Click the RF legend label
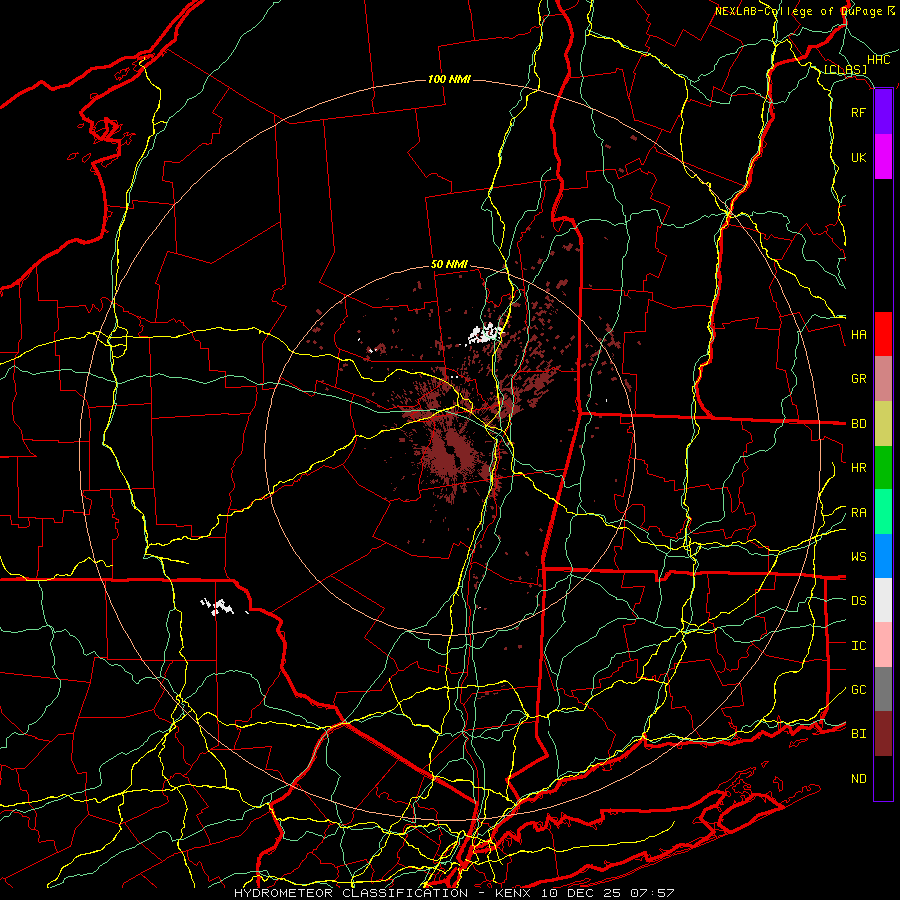This screenshot has height=900, width=900. [x=858, y=112]
